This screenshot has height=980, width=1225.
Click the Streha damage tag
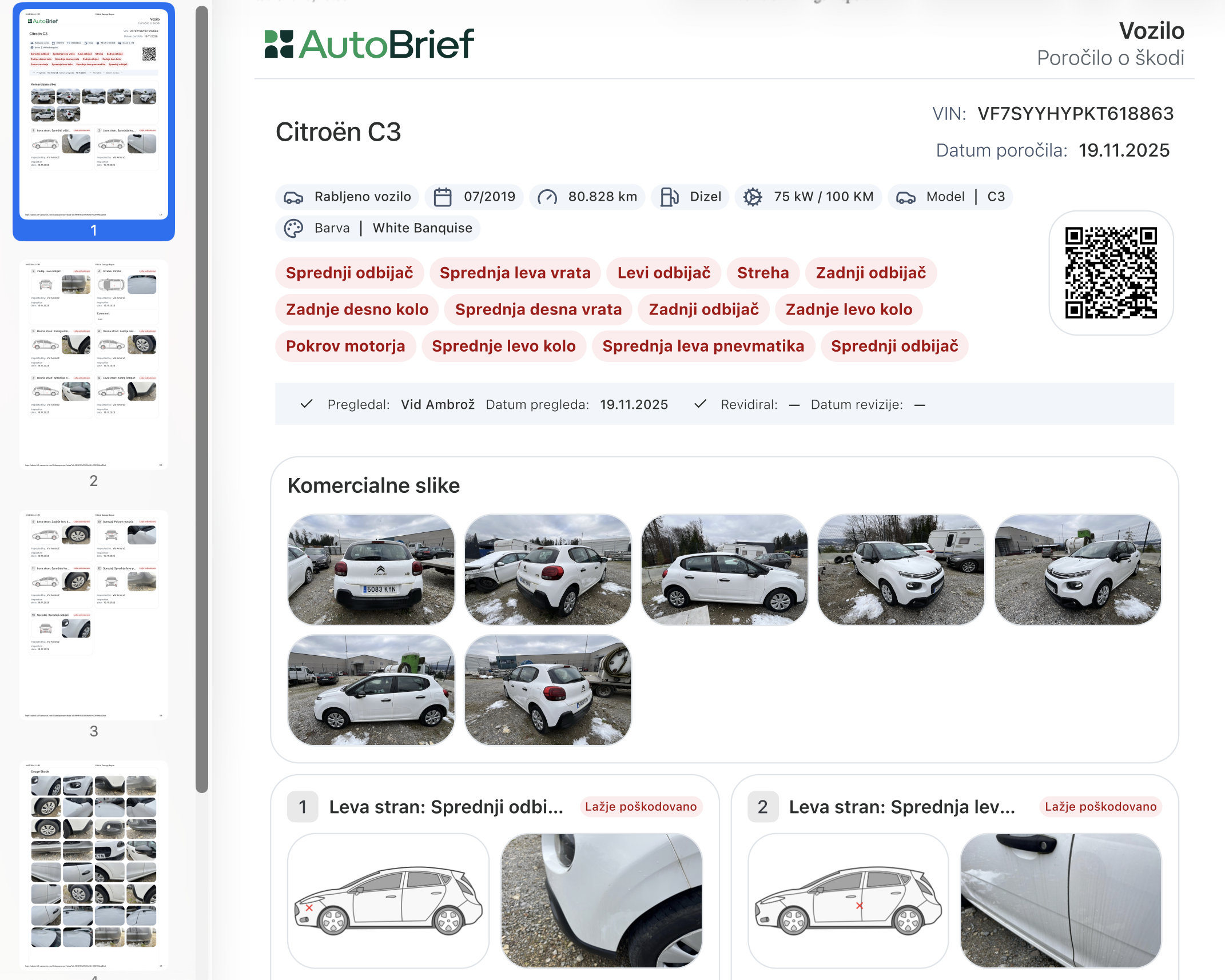pos(762,273)
